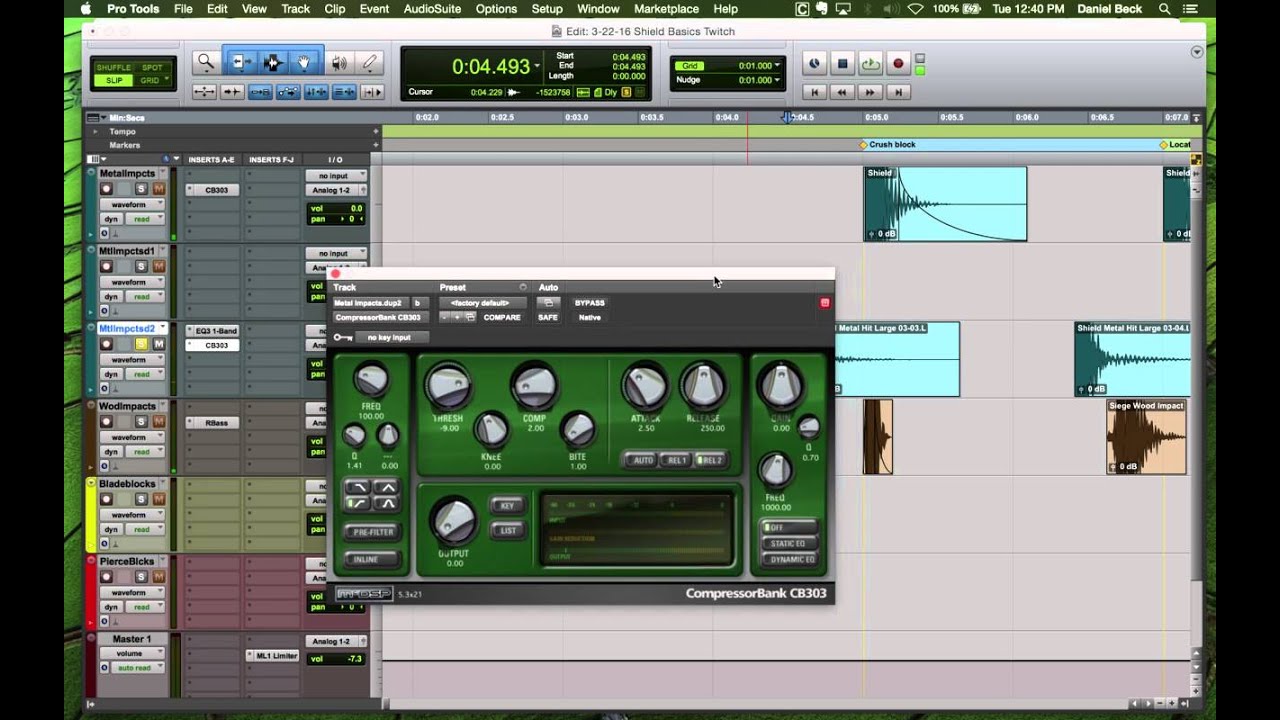Viewport: 1280px width, 720px height.
Task: Click the Tab to Transients icon
Action: (232, 92)
